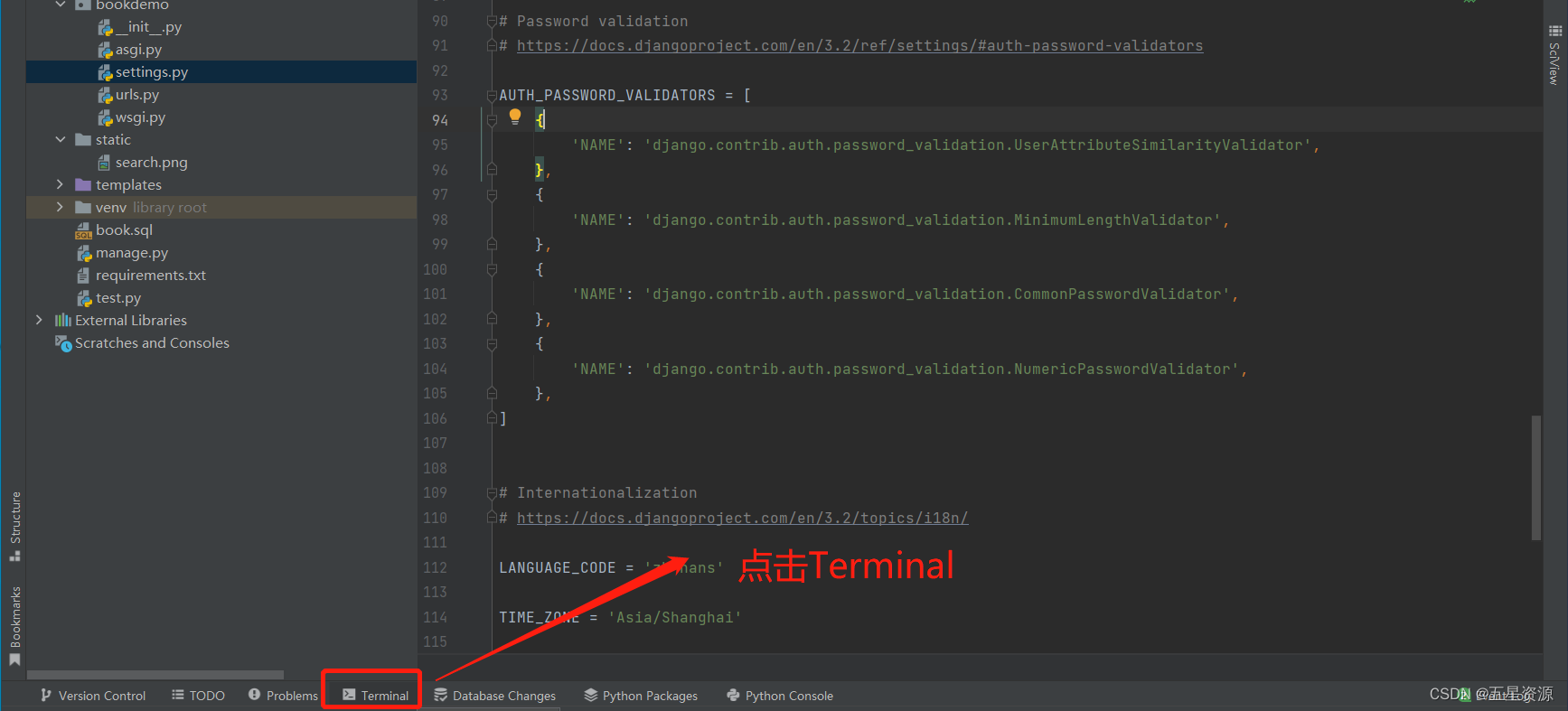
Task: Click the External Libraries icon
Action: point(62,320)
